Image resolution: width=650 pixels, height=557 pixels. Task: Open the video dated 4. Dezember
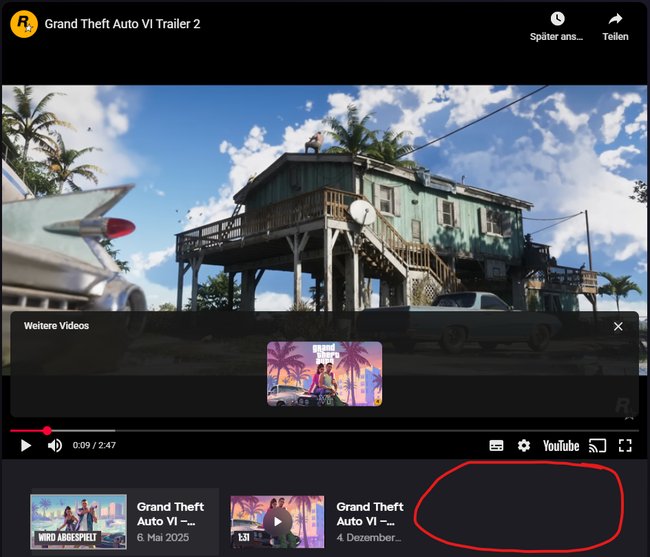pyautogui.click(x=370, y=522)
